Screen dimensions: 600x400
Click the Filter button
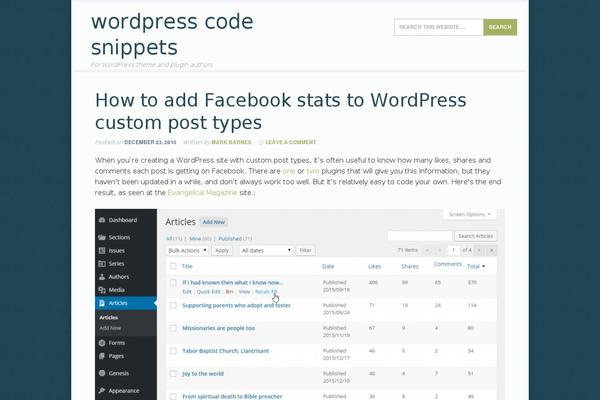(x=305, y=250)
